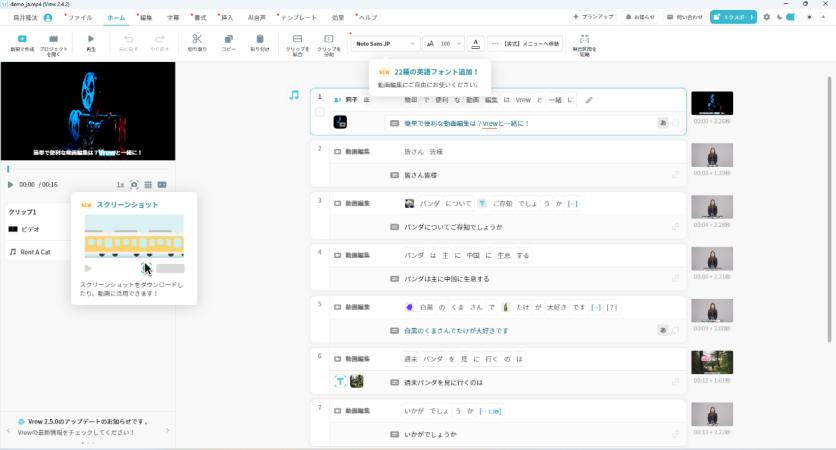The image size is (836, 450).
Task: Click the video effect thumbnail icon in clip 1
Action: click(x=340, y=122)
